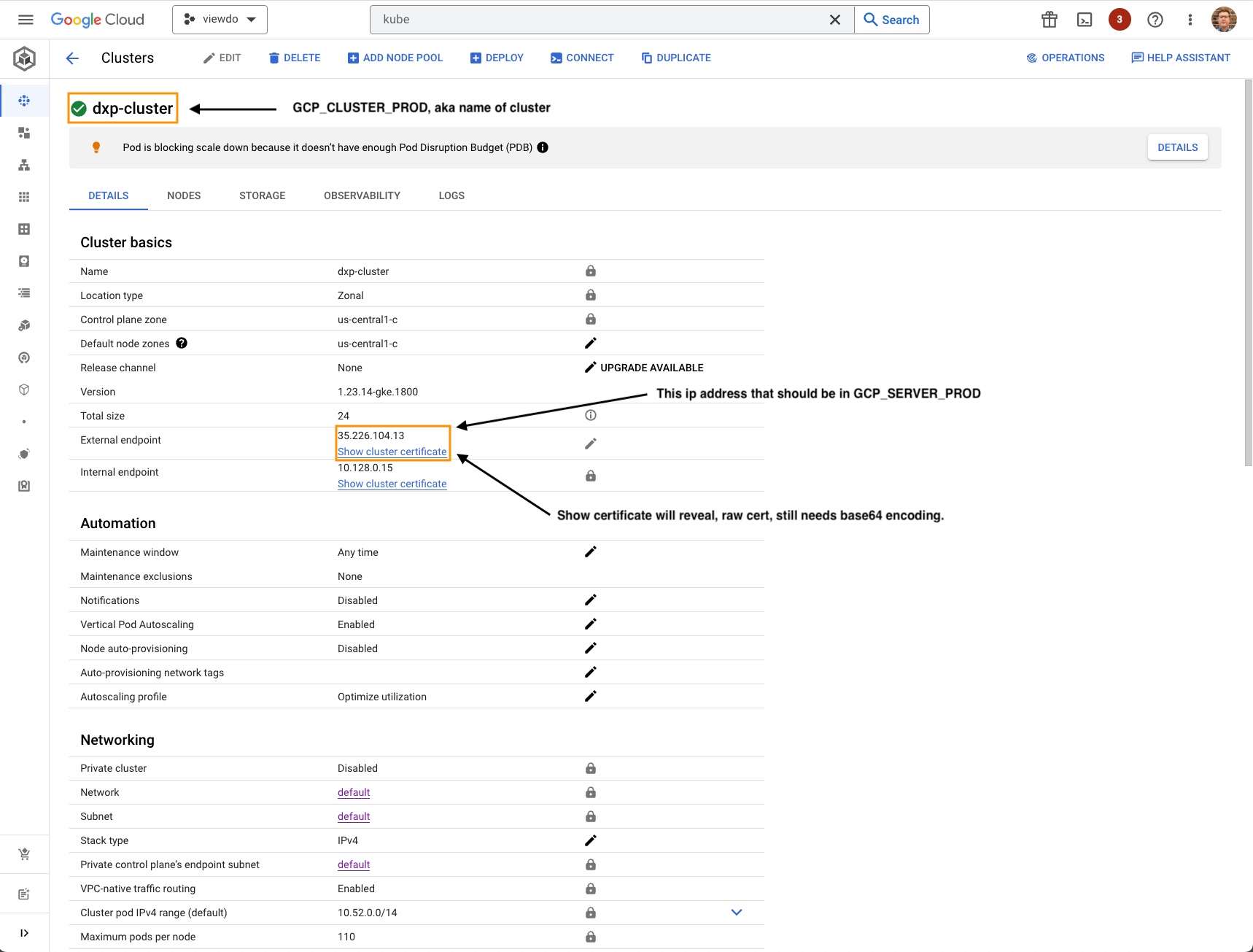Select the 35.226.104.13 external endpoint IP
The width and height of the screenshot is (1253, 952).
coord(371,436)
